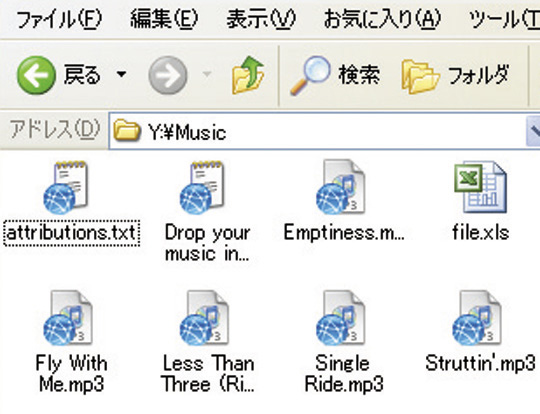
Task: Open the ファイル(F) menu
Action: (x=59, y=19)
